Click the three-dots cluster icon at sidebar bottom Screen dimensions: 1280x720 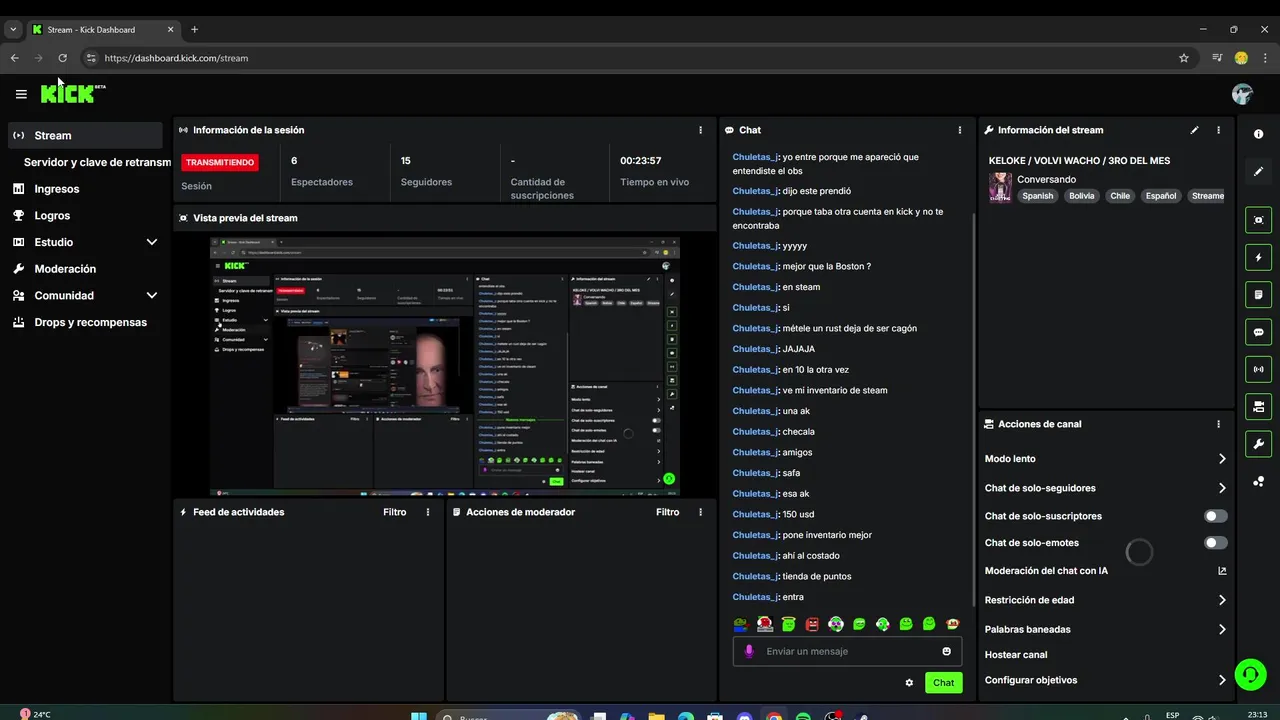tap(1258, 481)
